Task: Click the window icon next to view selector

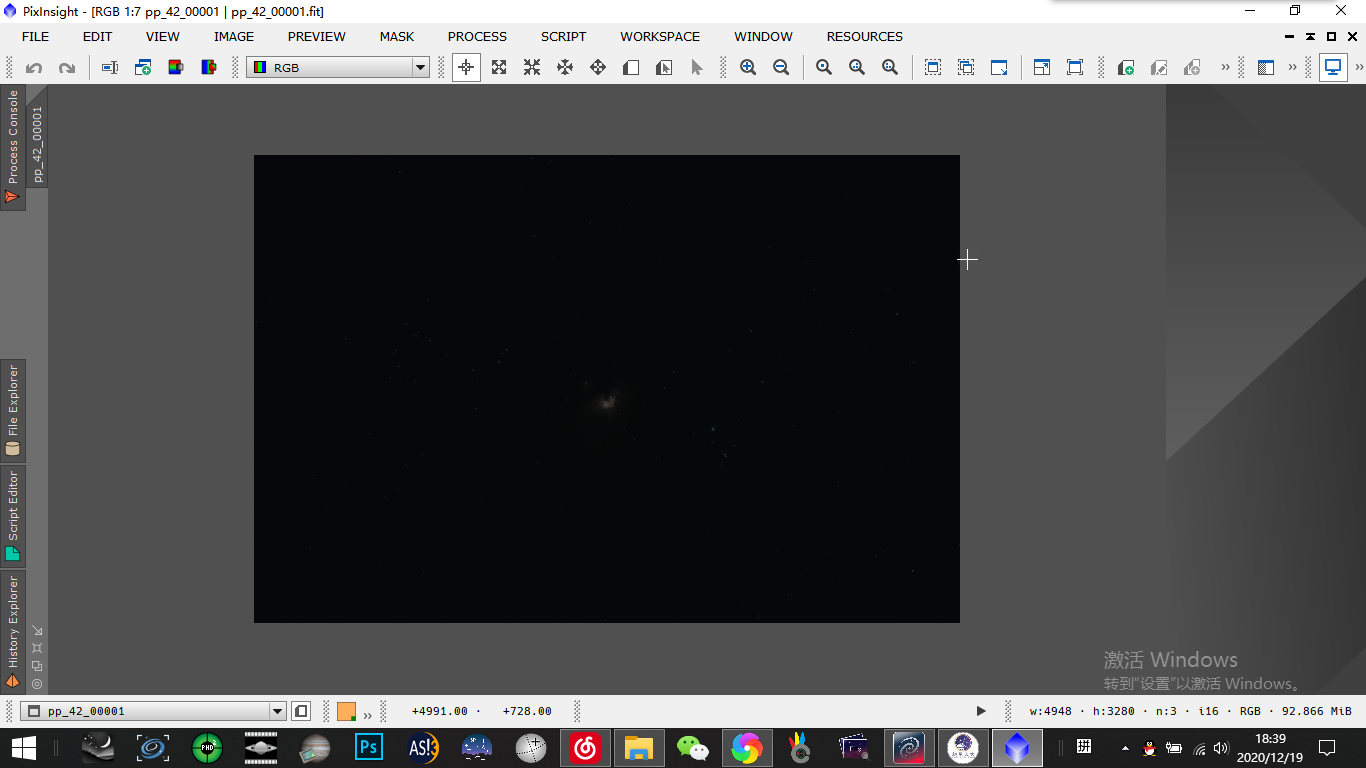Action: tap(301, 711)
